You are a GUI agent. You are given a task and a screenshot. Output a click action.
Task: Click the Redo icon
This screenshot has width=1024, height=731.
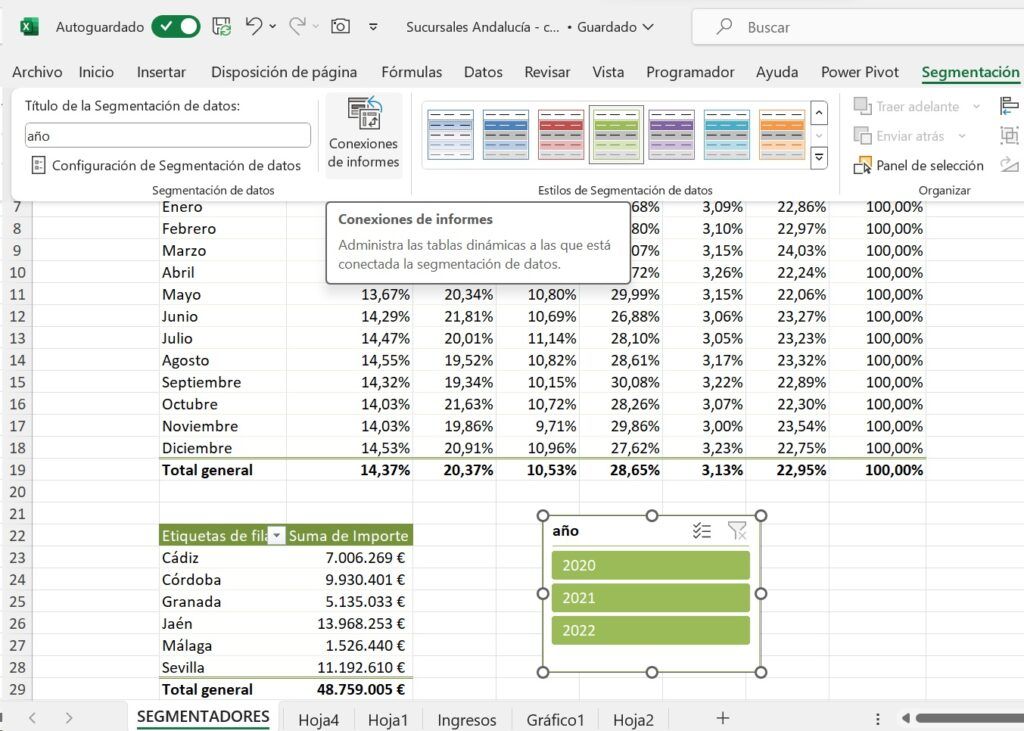click(297, 26)
